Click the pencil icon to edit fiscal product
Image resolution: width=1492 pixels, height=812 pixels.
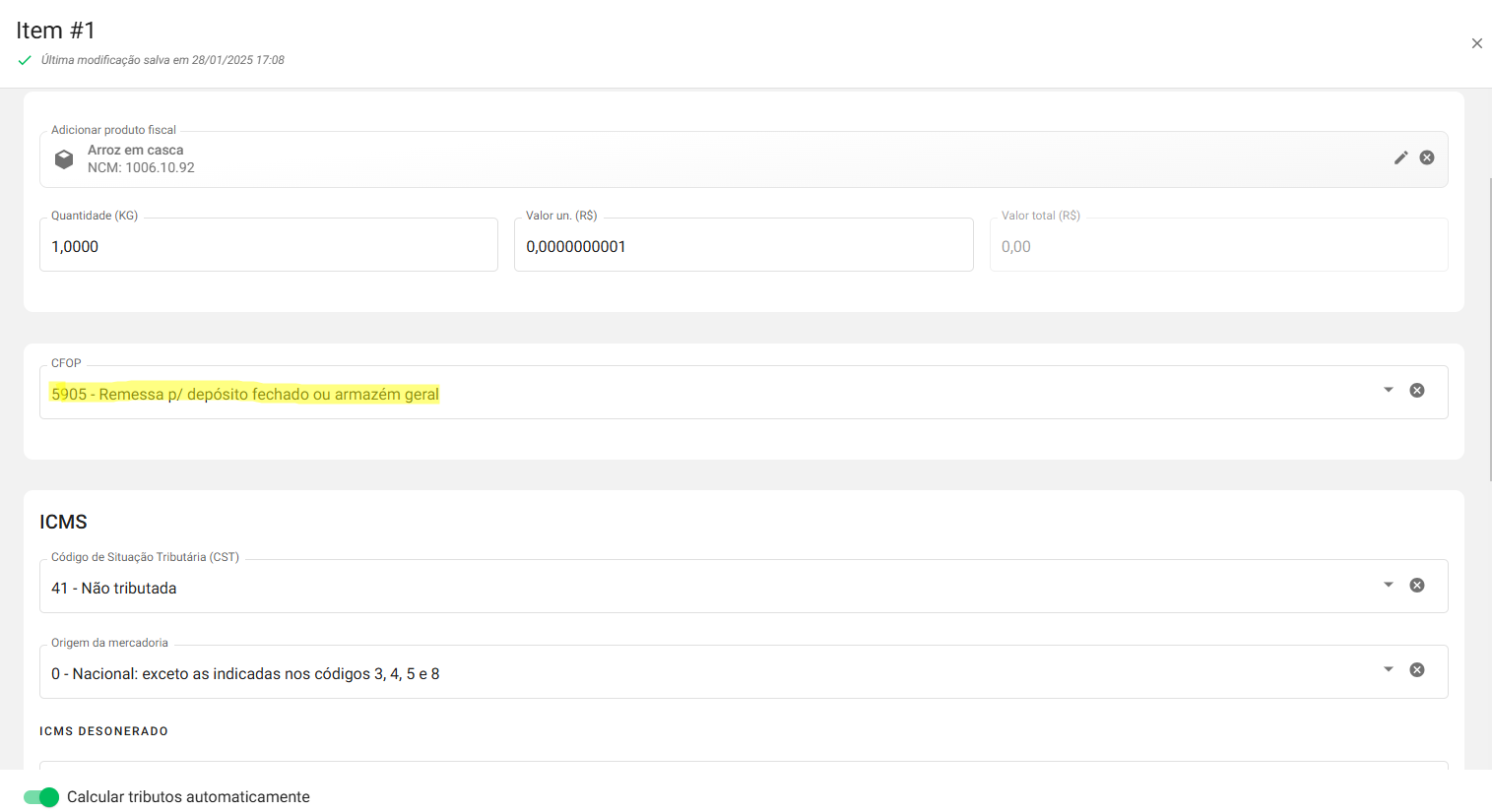click(1400, 157)
